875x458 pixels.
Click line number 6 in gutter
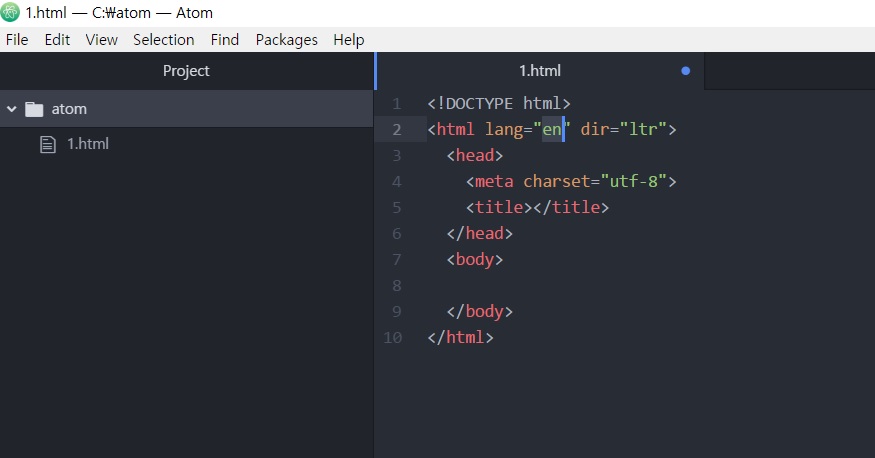pos(396,234)
